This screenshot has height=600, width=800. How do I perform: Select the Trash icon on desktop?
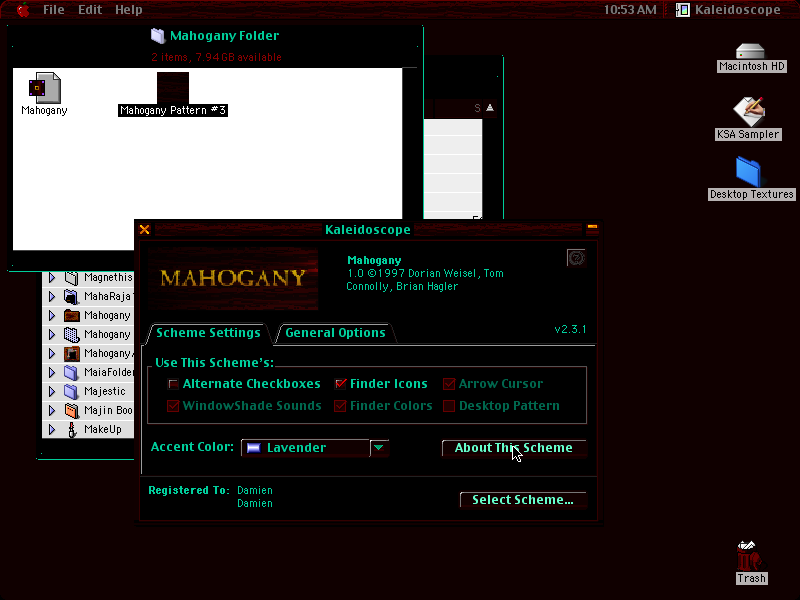click(x=749, y=556)
